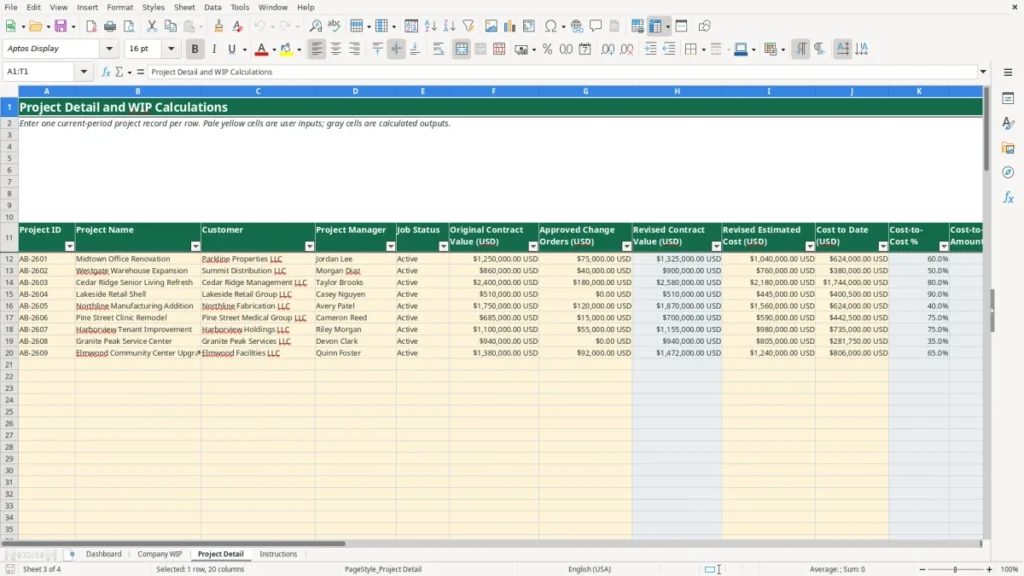This screenshot has width=1024, height=576.
Task: Open the sidebar Navigator compass icon
Action: (x=1008, y=172)
